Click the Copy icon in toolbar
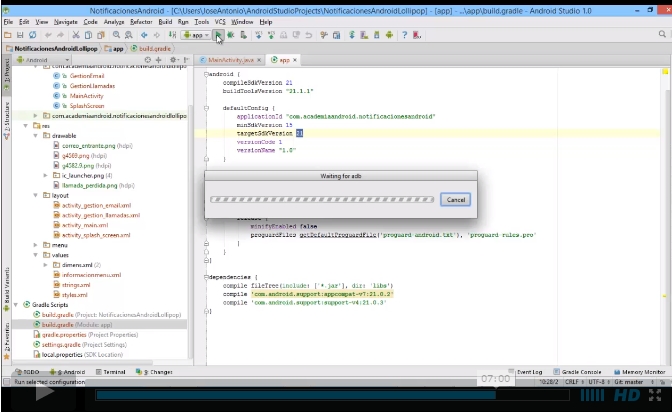The height and width of the screenshot is (412, 672). click(x=88, y=35)
